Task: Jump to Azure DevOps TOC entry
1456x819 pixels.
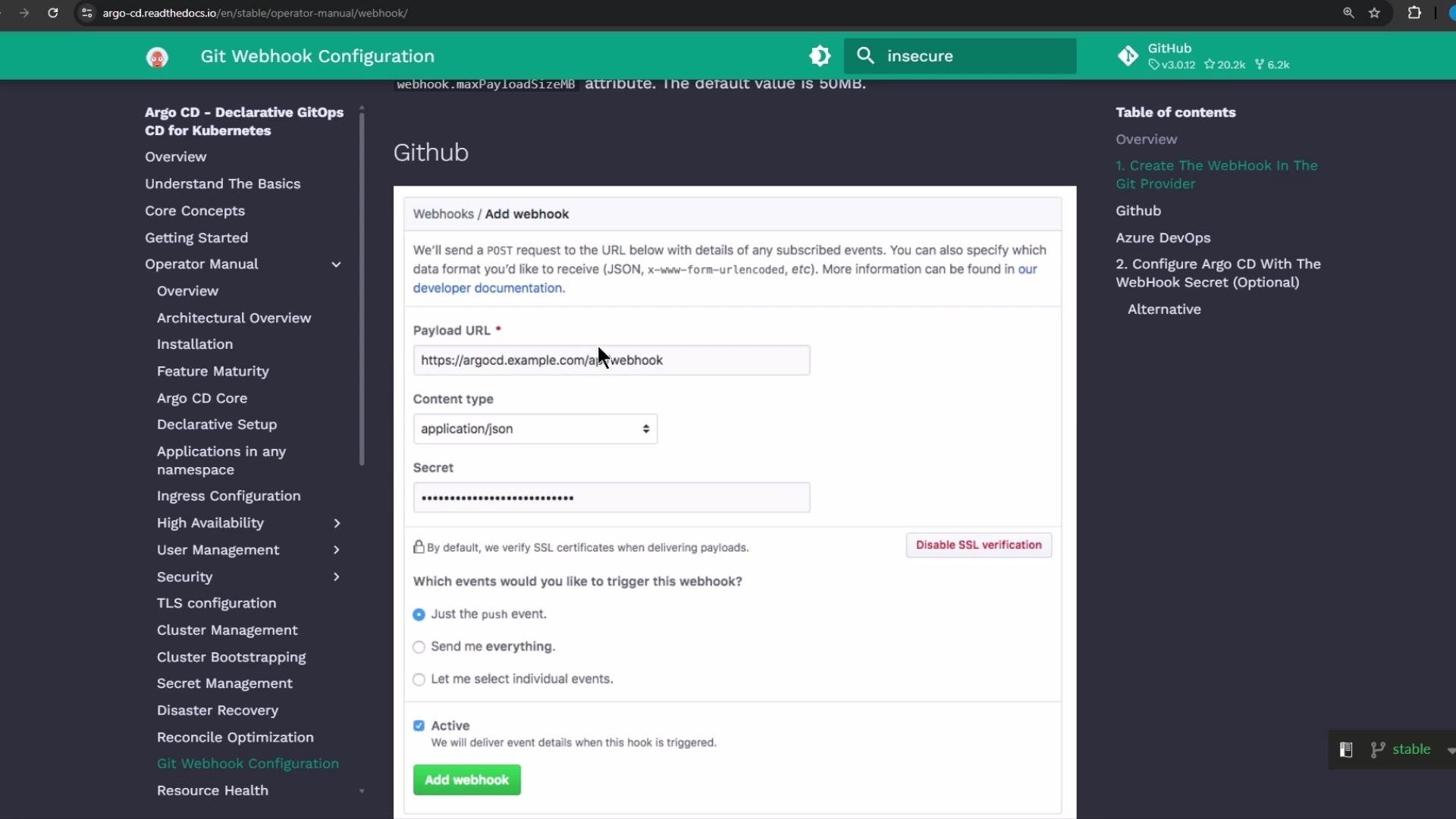Action: tap(1163, 238)
